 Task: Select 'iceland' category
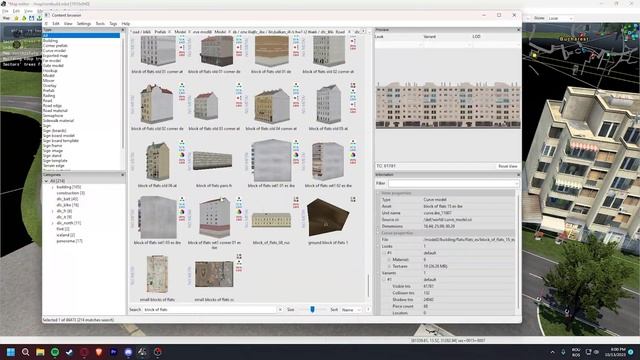65,235
